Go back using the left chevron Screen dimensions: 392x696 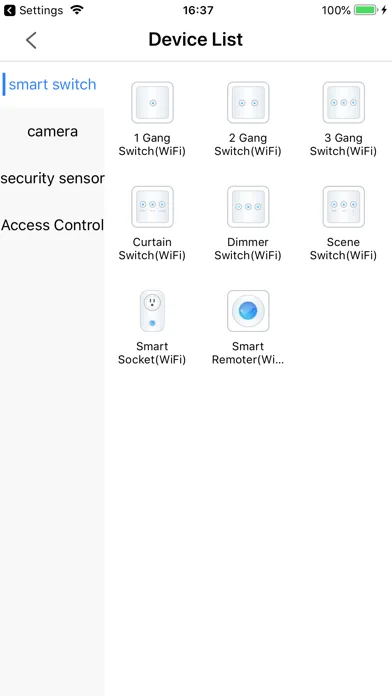pyautogui.click(x=31, y=40)
